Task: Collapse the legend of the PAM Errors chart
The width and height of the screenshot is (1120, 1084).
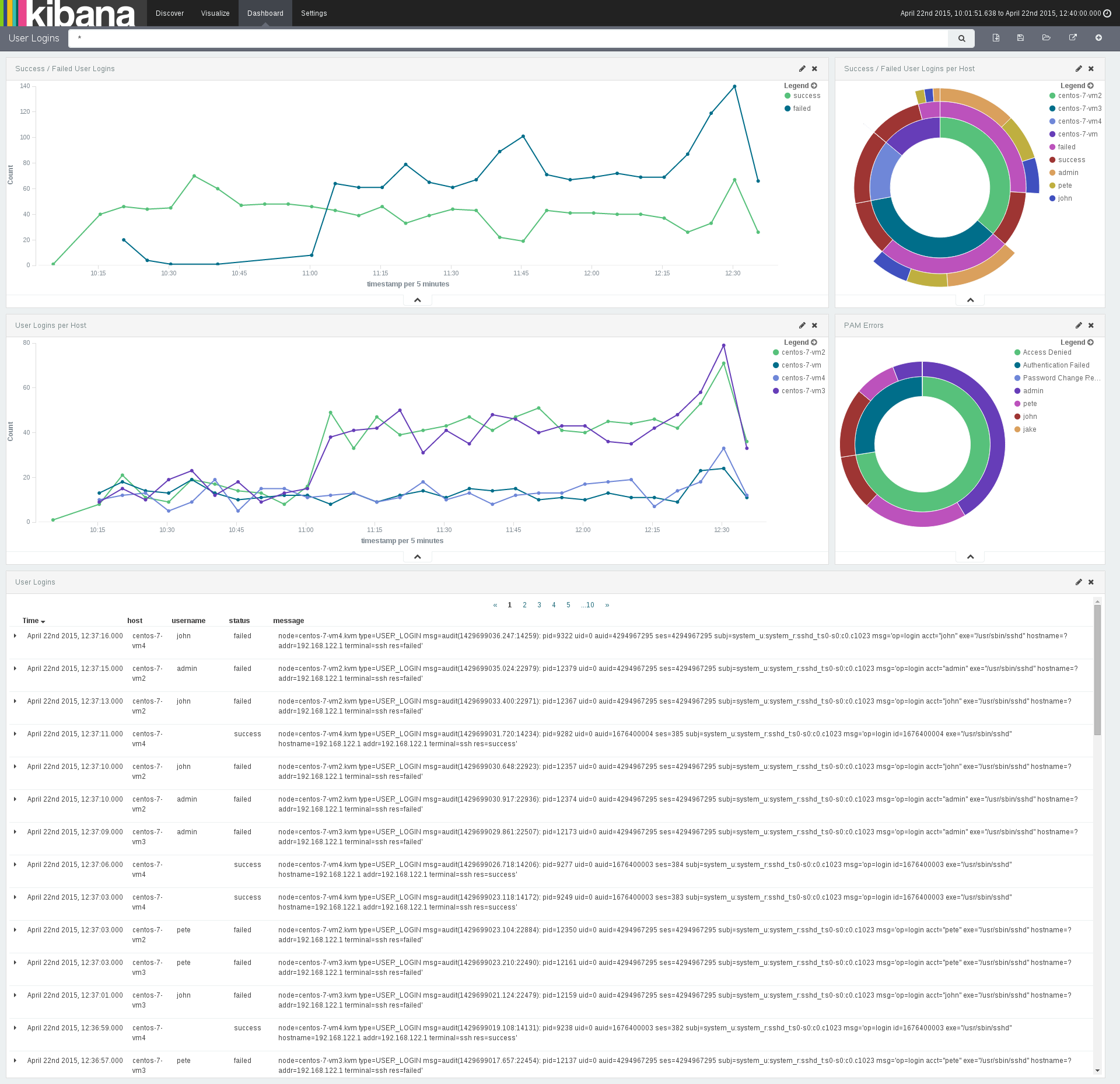Action: tap(1090, 342)
